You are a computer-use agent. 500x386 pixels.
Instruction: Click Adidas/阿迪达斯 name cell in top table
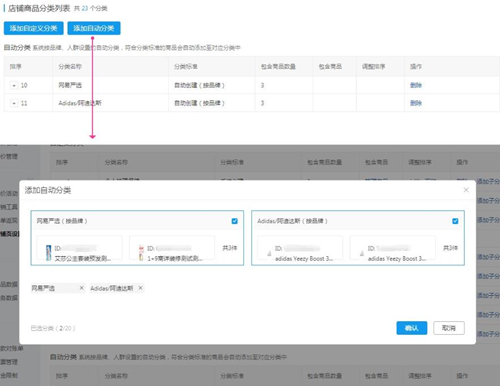pos(80,103)
